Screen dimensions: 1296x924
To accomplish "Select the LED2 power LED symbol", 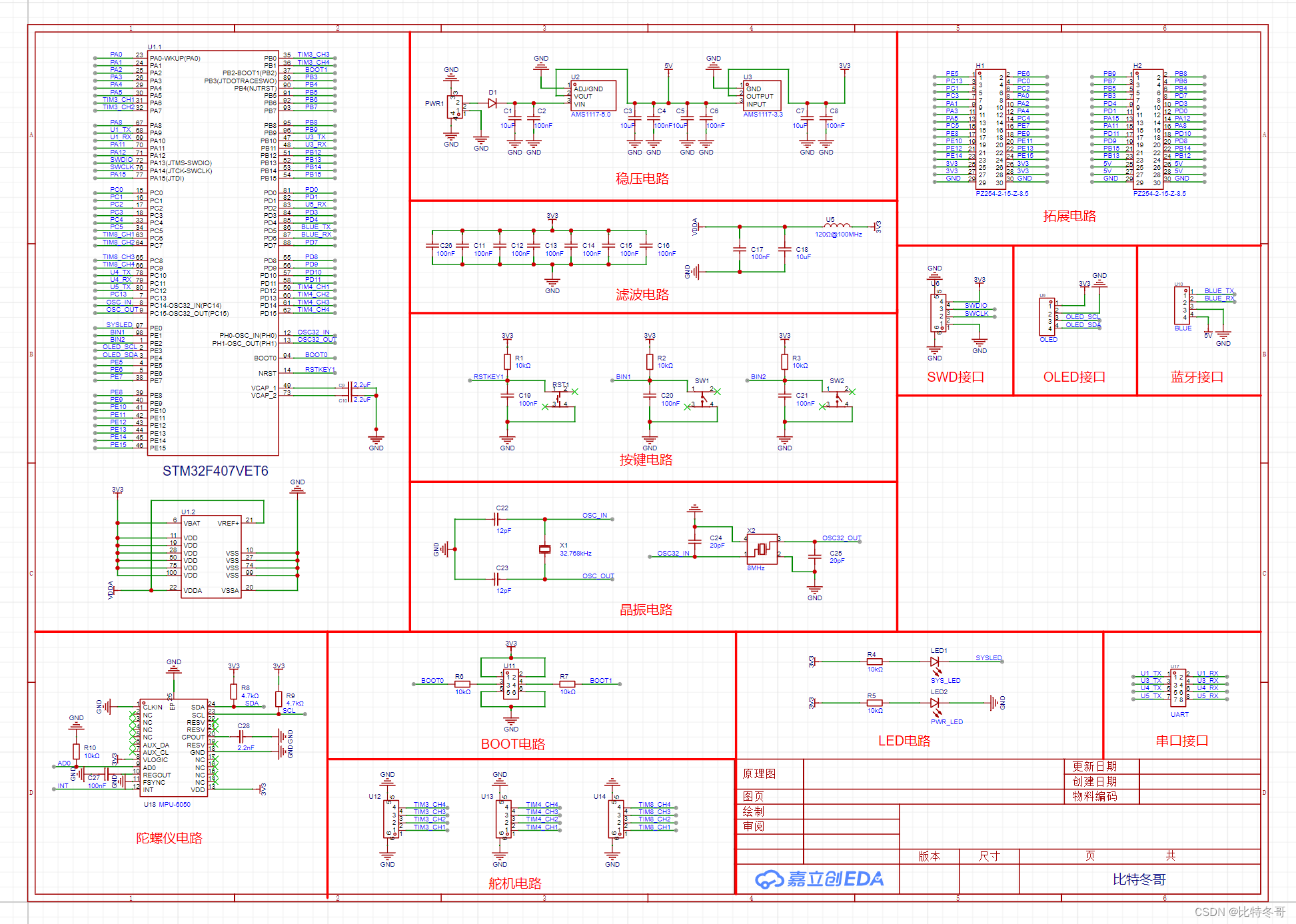I will (x=934, y=703).
